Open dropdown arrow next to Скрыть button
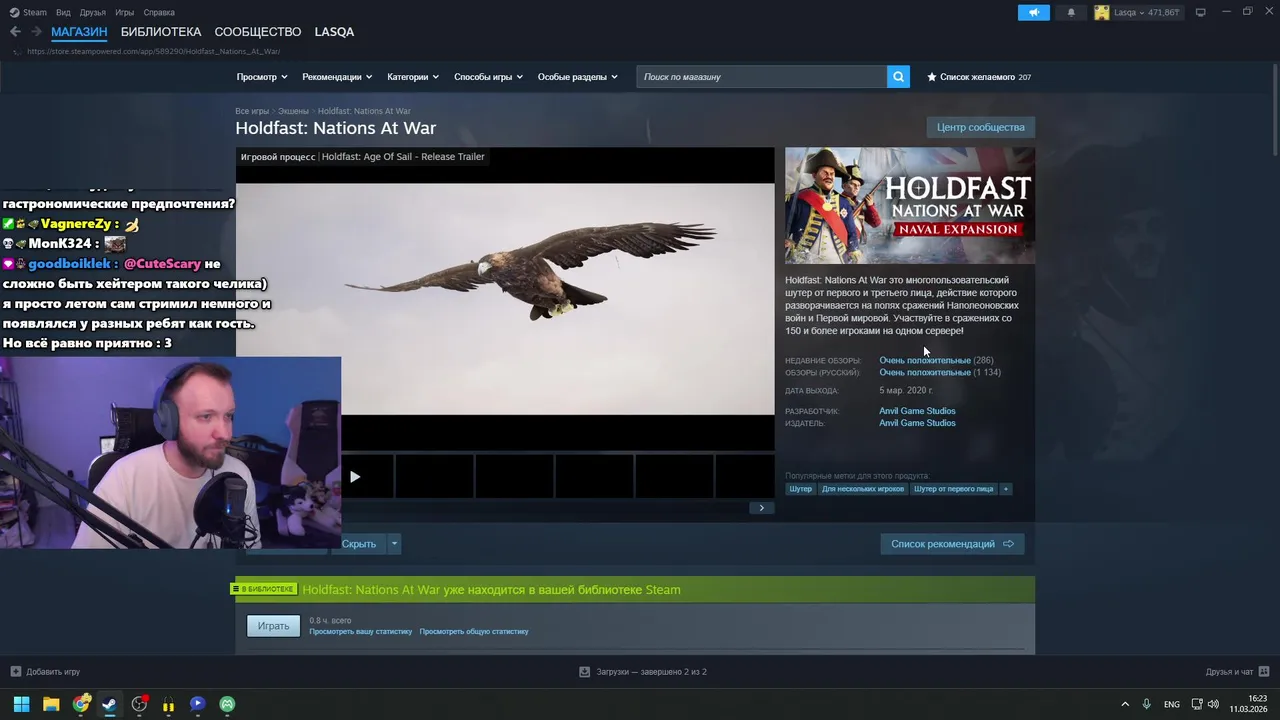Image resolution: width=1280 pixels, height=720 pixels. 394,544
